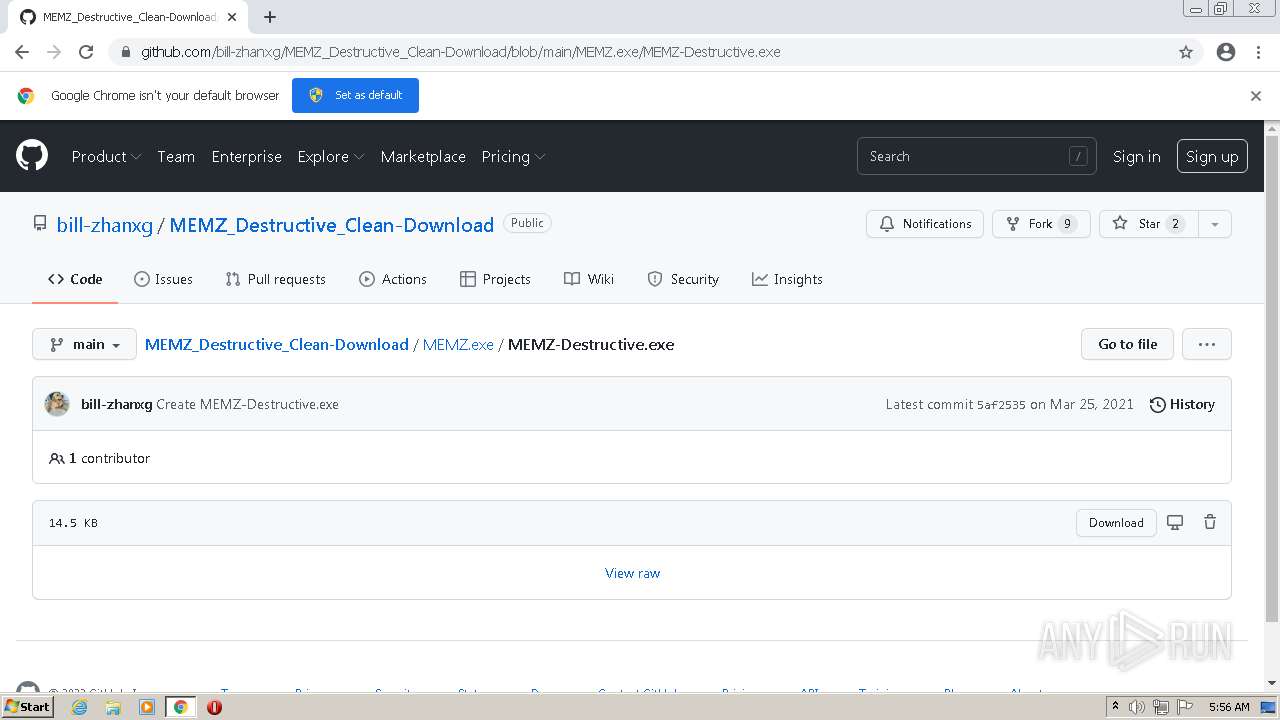Switch to the Wiki tab
The height and width of the screenshot is (720, 1280).
[589, 279]
